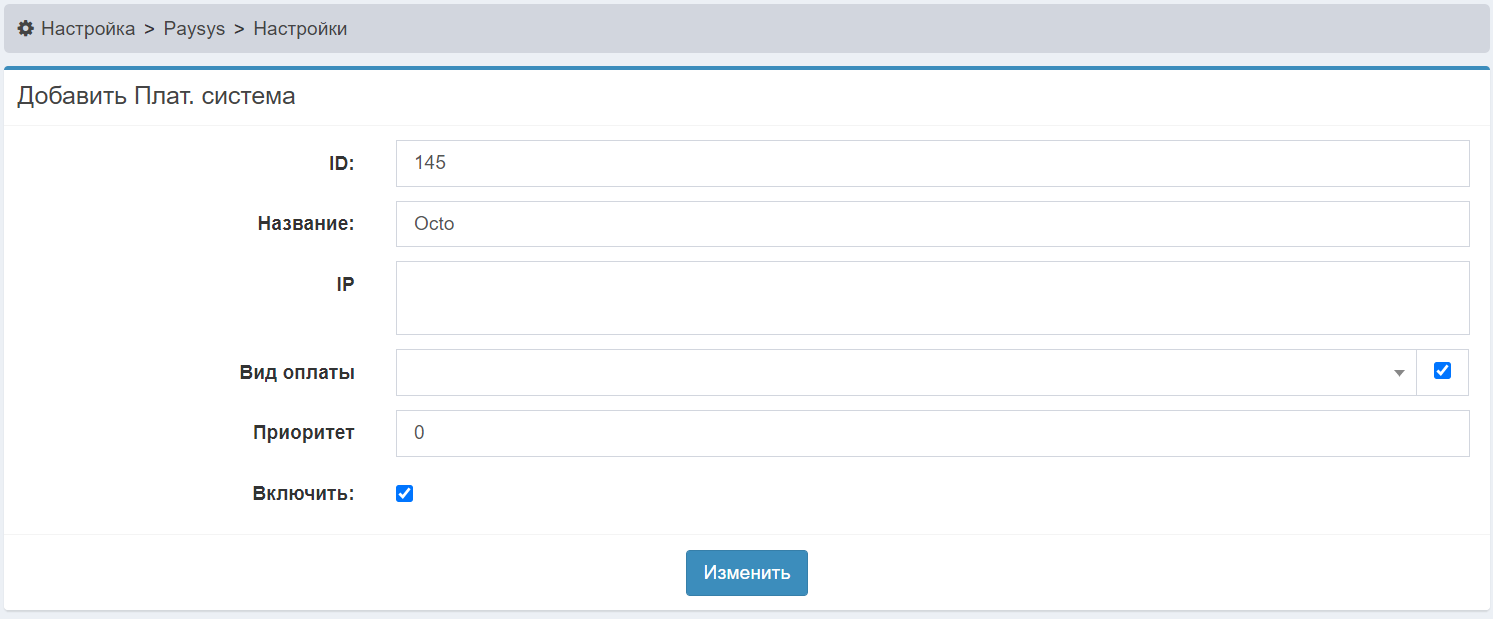Click the Добавить Плат. система heading

click(156, 97)
